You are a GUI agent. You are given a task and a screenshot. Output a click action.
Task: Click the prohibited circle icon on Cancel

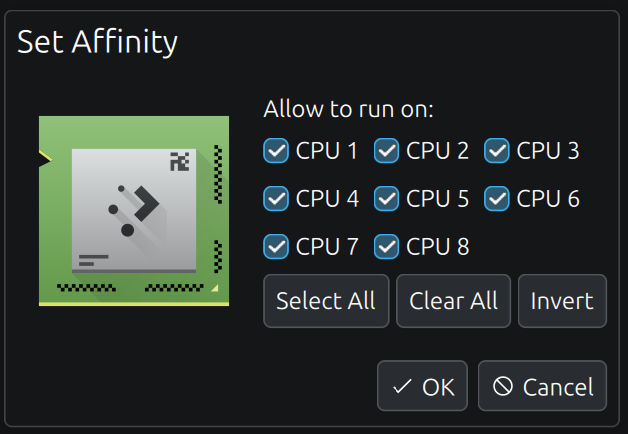(x=503, y=386)
